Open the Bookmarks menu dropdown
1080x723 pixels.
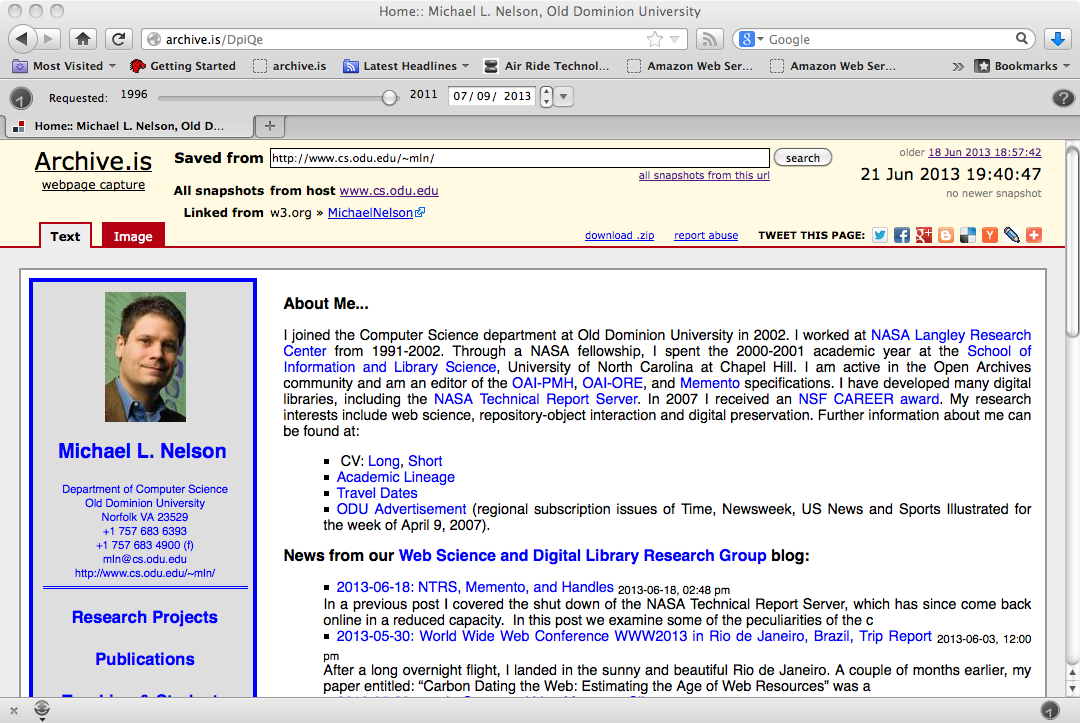pos(1023,66)
